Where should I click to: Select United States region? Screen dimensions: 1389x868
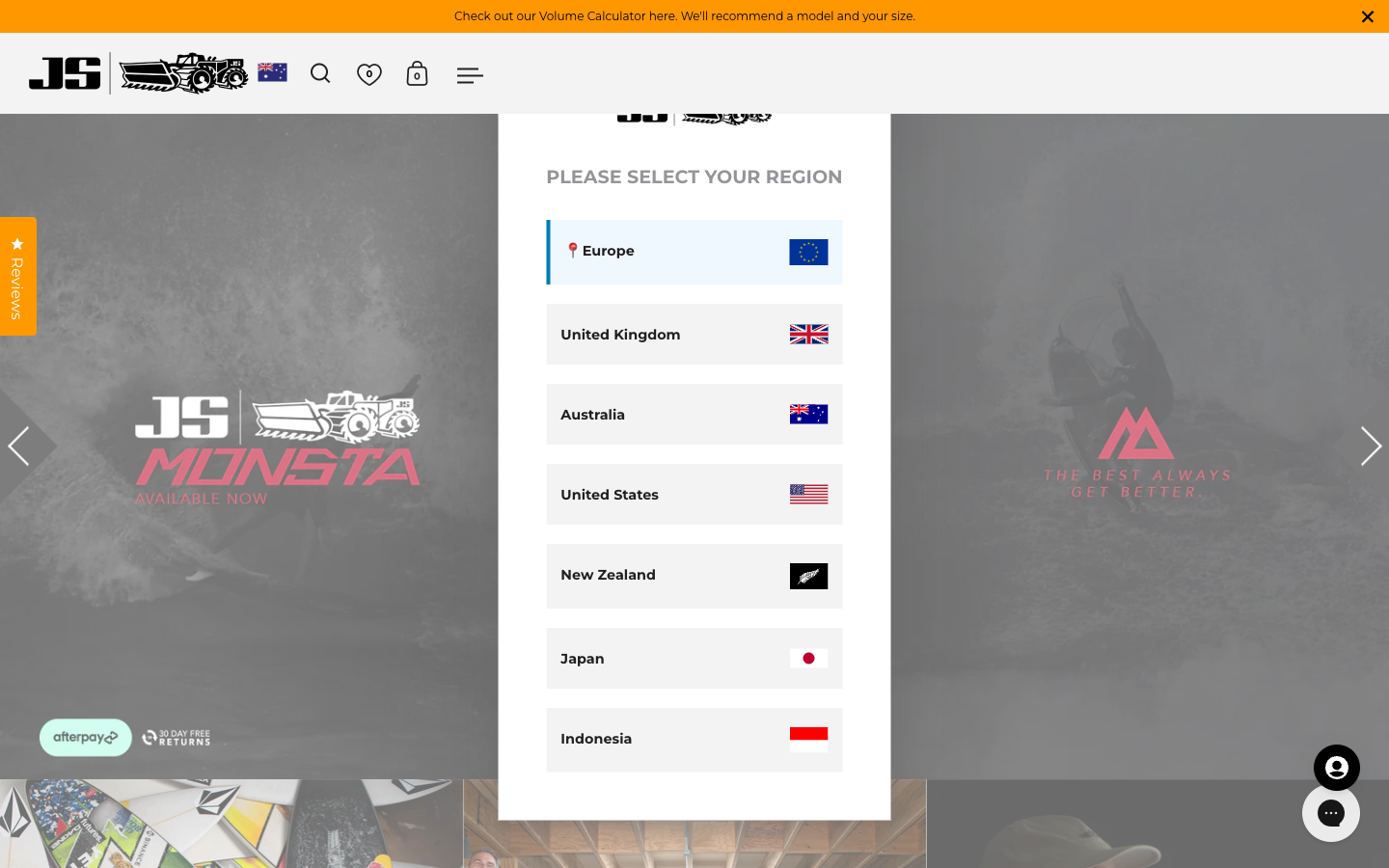pos(694,495)
